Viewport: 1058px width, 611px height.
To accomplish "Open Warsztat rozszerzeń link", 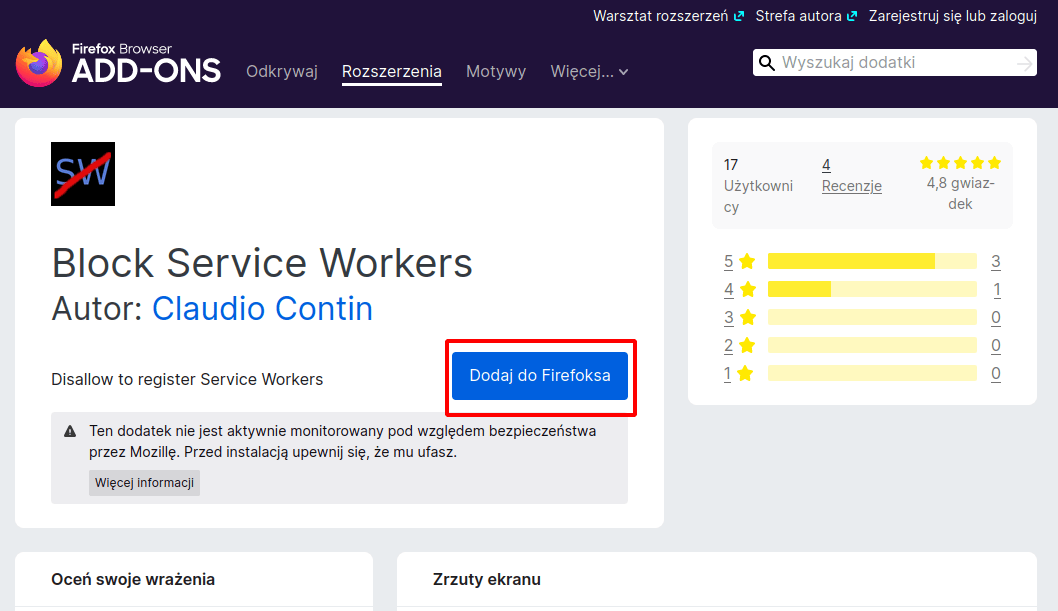I will point(661,16).
